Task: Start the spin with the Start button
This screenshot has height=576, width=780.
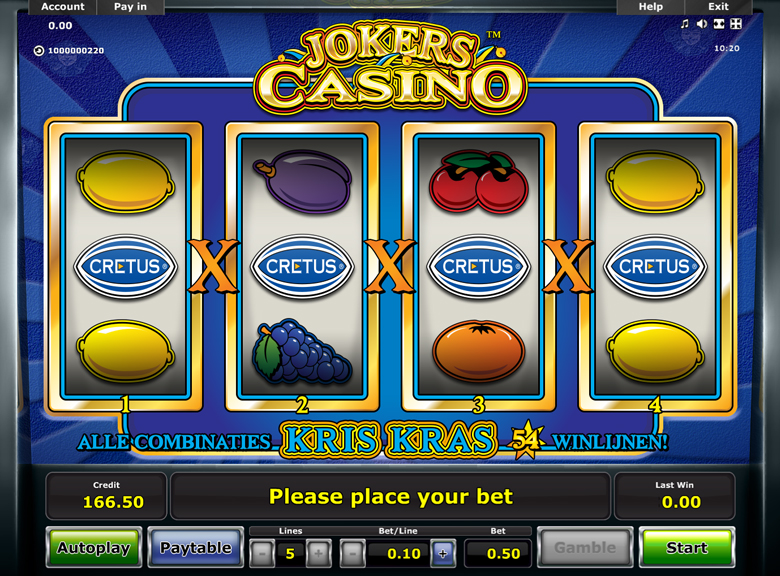Action: [687, 547]
